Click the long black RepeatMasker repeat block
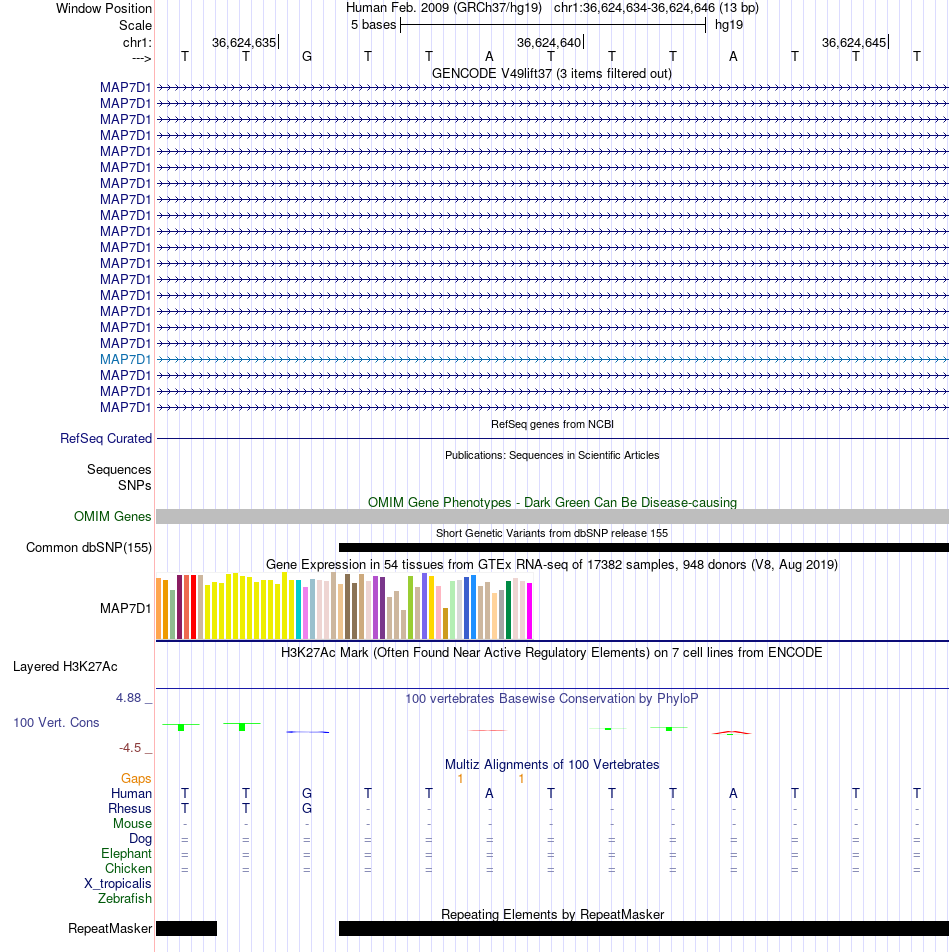950x952 pixels. click(x=643, y=928)
